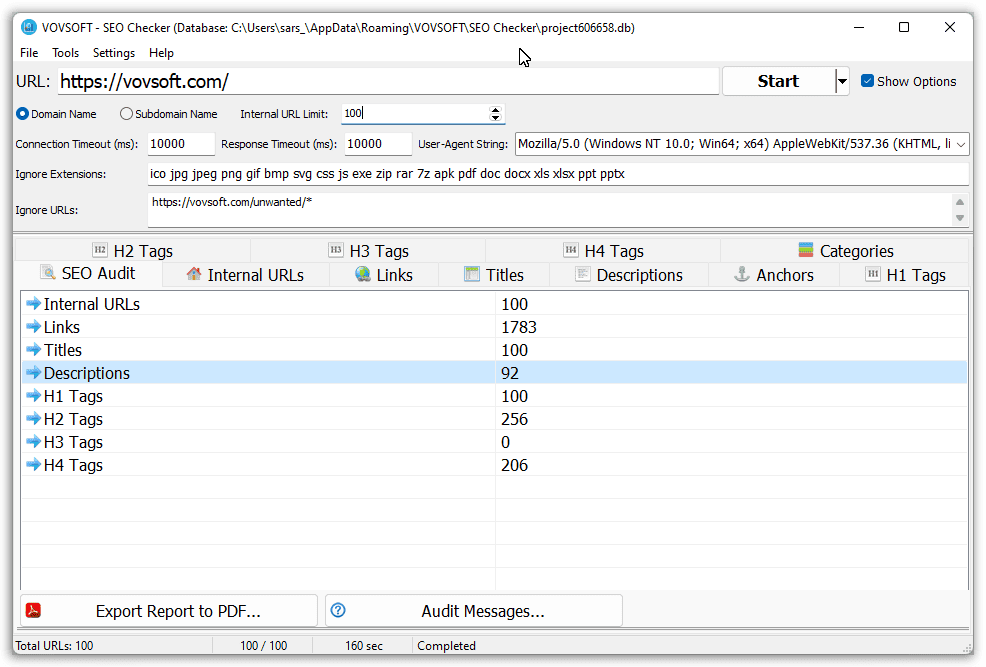Click the SEO Audit tab magnifier icon
This screenshot has width=986, height=667.
pyautogui.click(x=48, y=272)
